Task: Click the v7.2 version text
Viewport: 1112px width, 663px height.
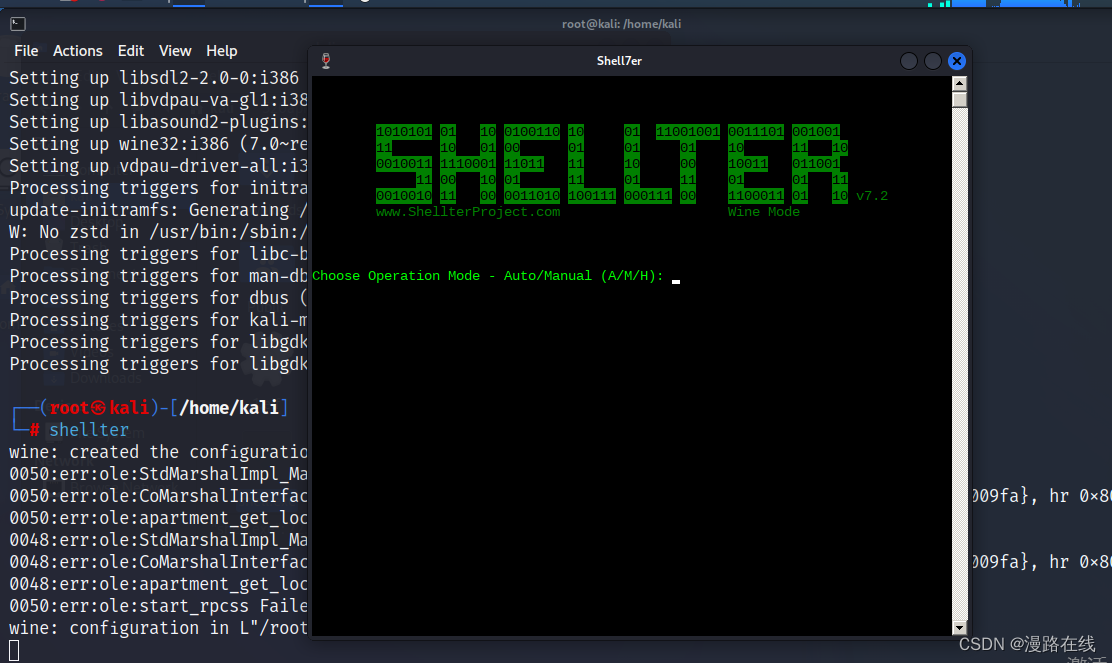Action: coord(872,196)
